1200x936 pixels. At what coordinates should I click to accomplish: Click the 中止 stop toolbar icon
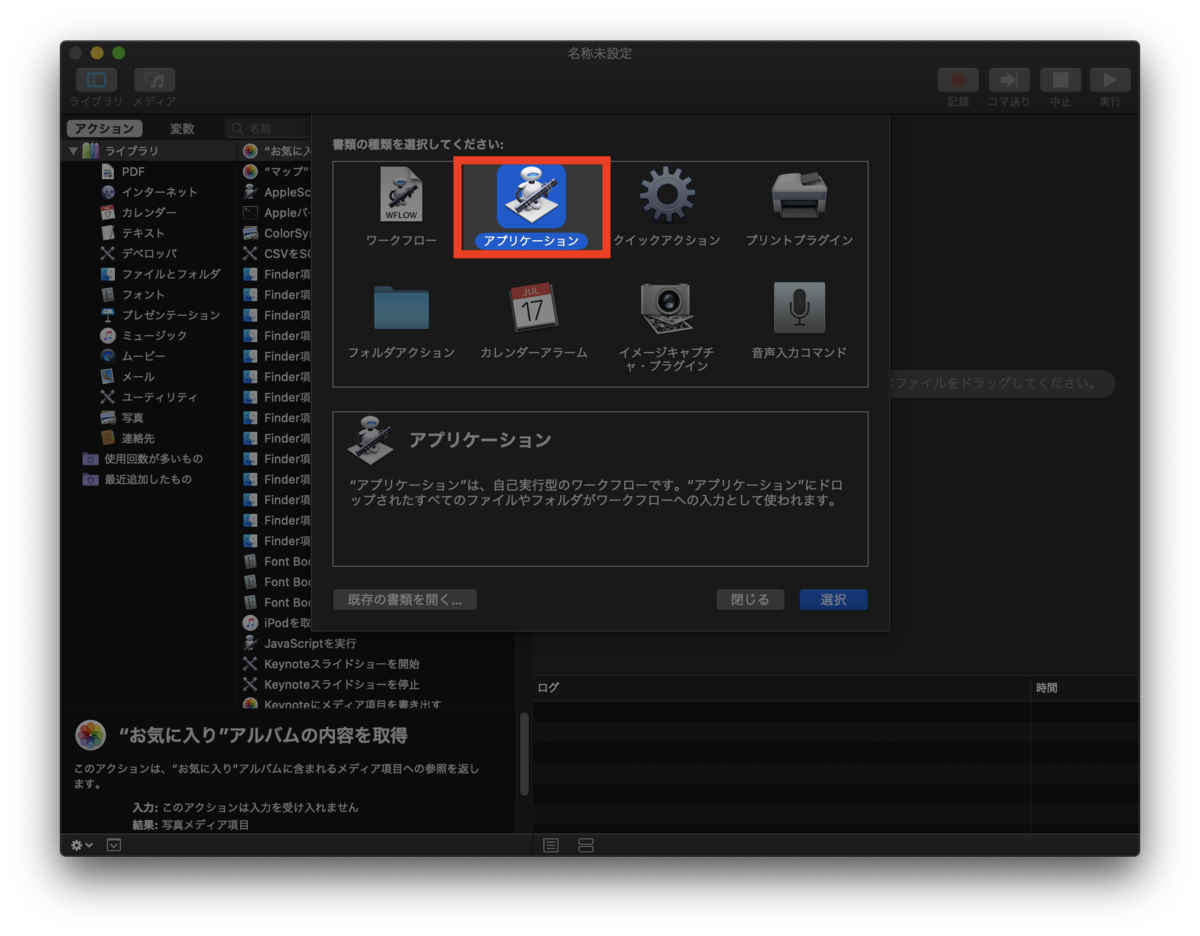pos(1060,79)
